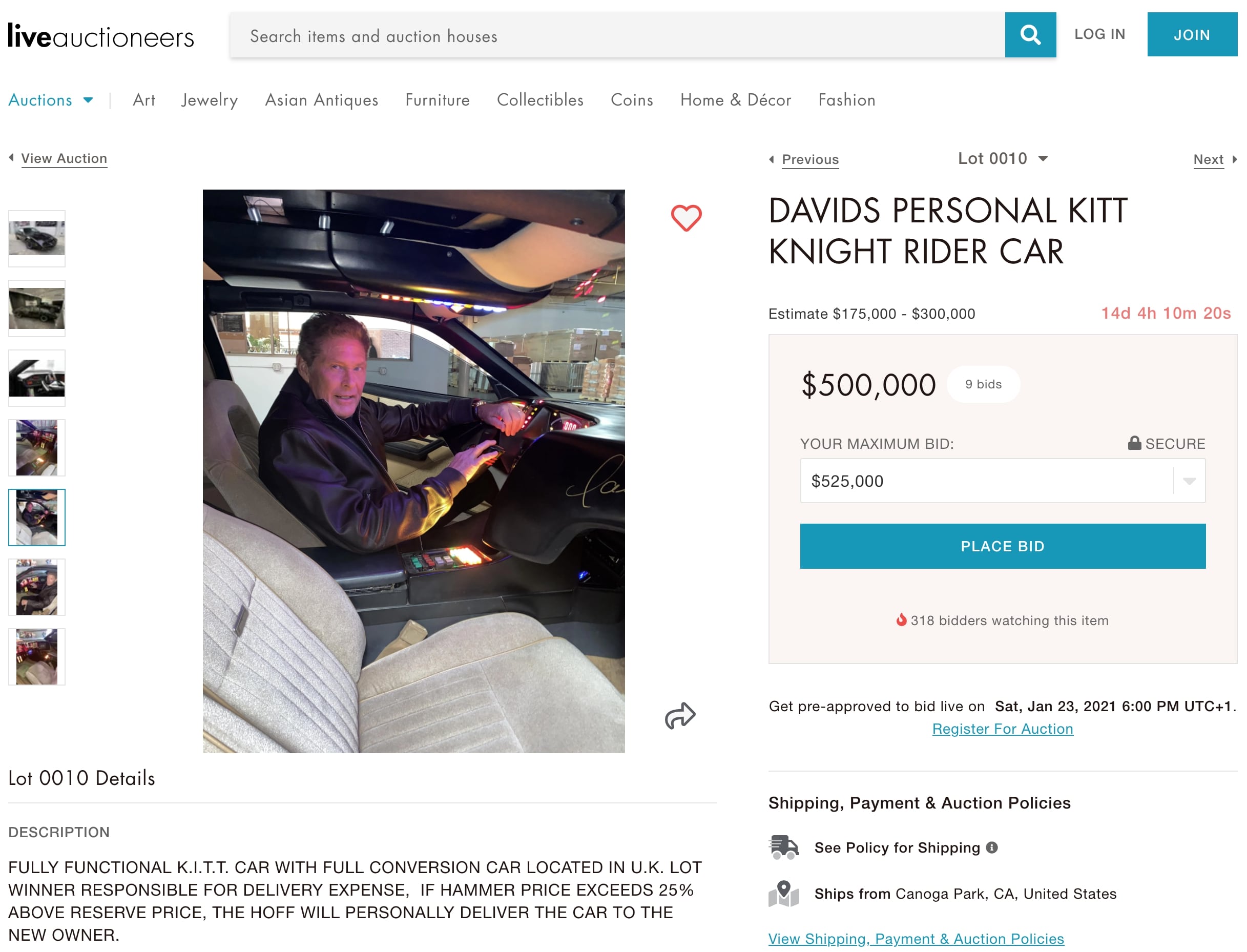This screenshot has height=952, width=1247.
Task: Click the search items input field
Action: (x=567, y=35)
